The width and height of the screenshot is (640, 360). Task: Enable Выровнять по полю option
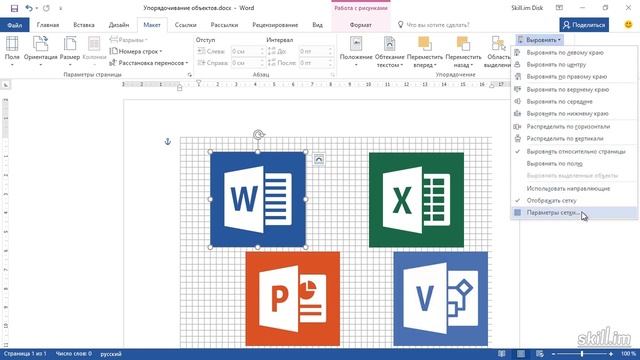tap(574, 164)
